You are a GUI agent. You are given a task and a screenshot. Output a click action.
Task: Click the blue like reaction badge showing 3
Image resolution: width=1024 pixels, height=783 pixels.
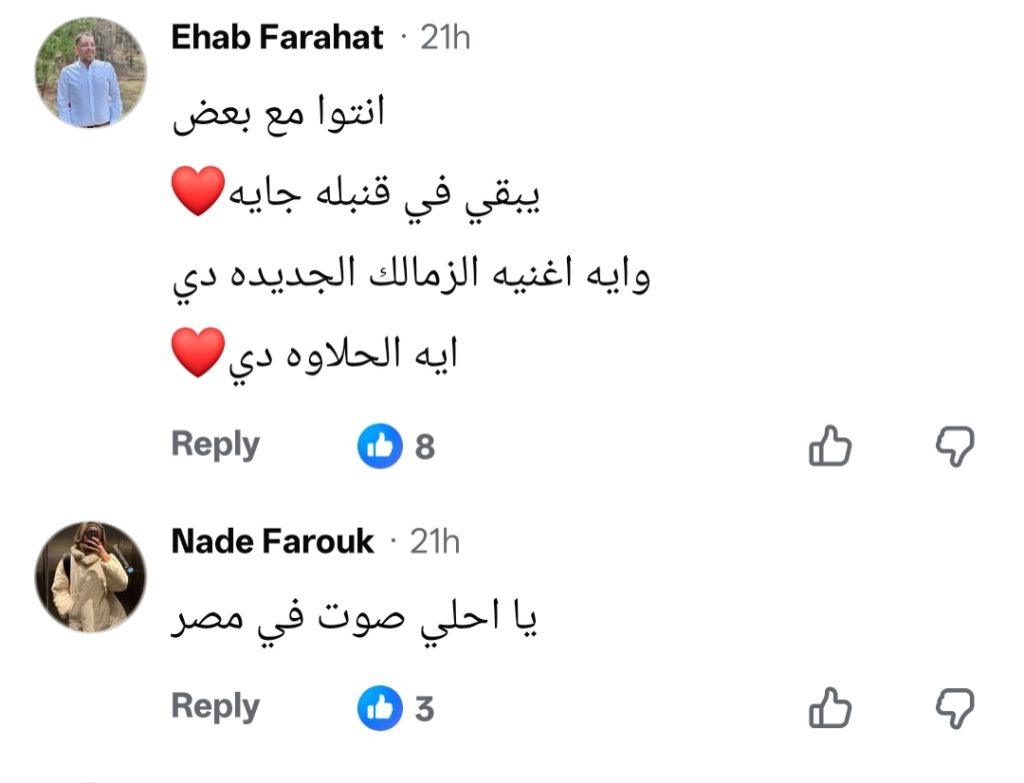coord(380,706)
